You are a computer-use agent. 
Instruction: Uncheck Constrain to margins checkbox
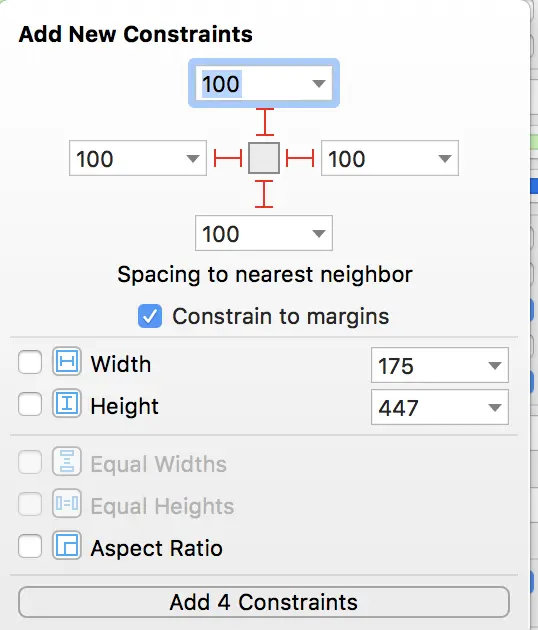click(150, 316)
